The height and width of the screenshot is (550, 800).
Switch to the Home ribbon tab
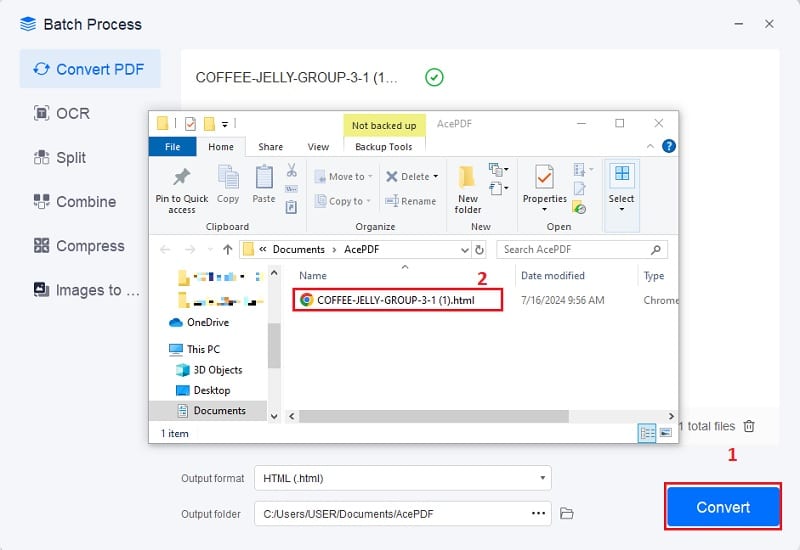coord(221,147)
